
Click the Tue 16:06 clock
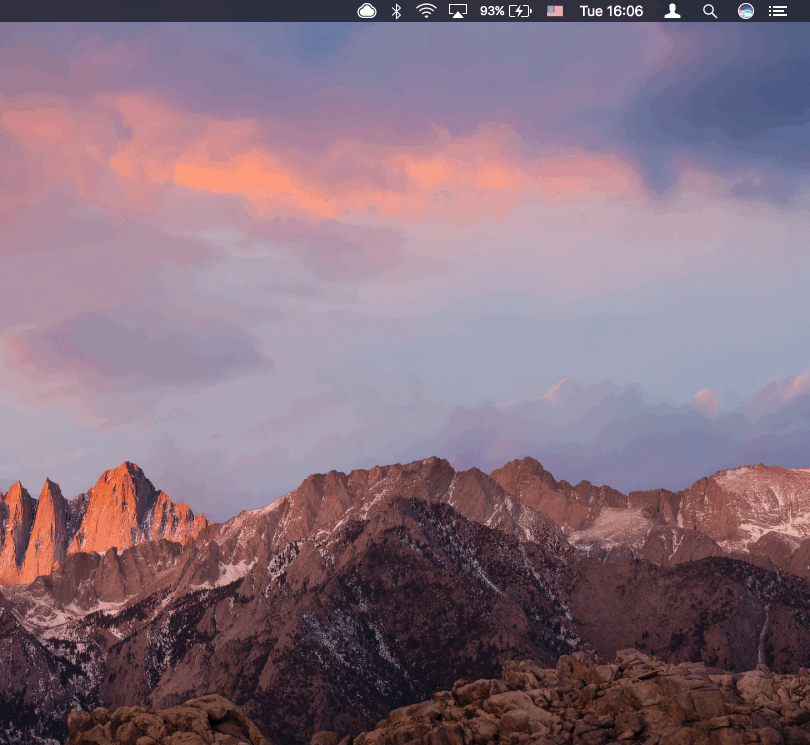tap(611, 11)
